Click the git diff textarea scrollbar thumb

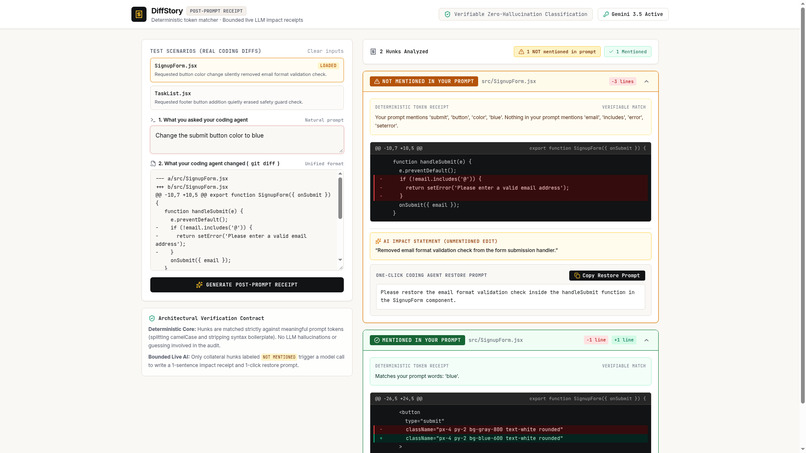340,198
